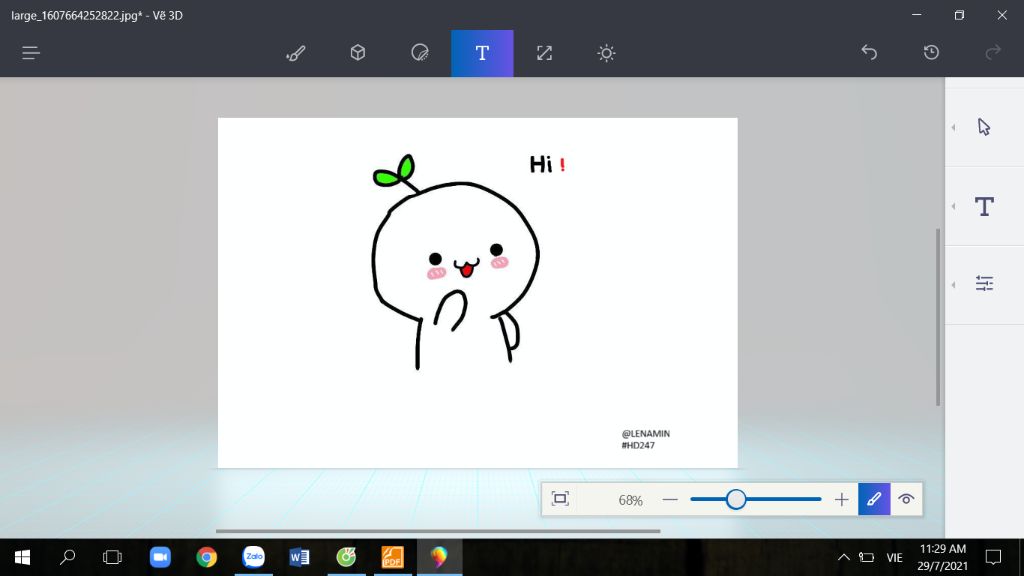Open the Canvas resize tool
Image resolution: width=1024 pixels, height=576 pixels.
544,53
